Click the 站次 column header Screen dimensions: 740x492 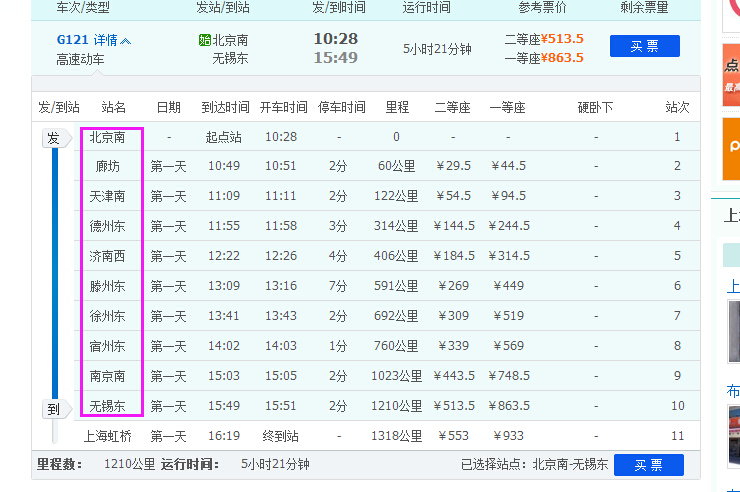[x=677, y=108]
